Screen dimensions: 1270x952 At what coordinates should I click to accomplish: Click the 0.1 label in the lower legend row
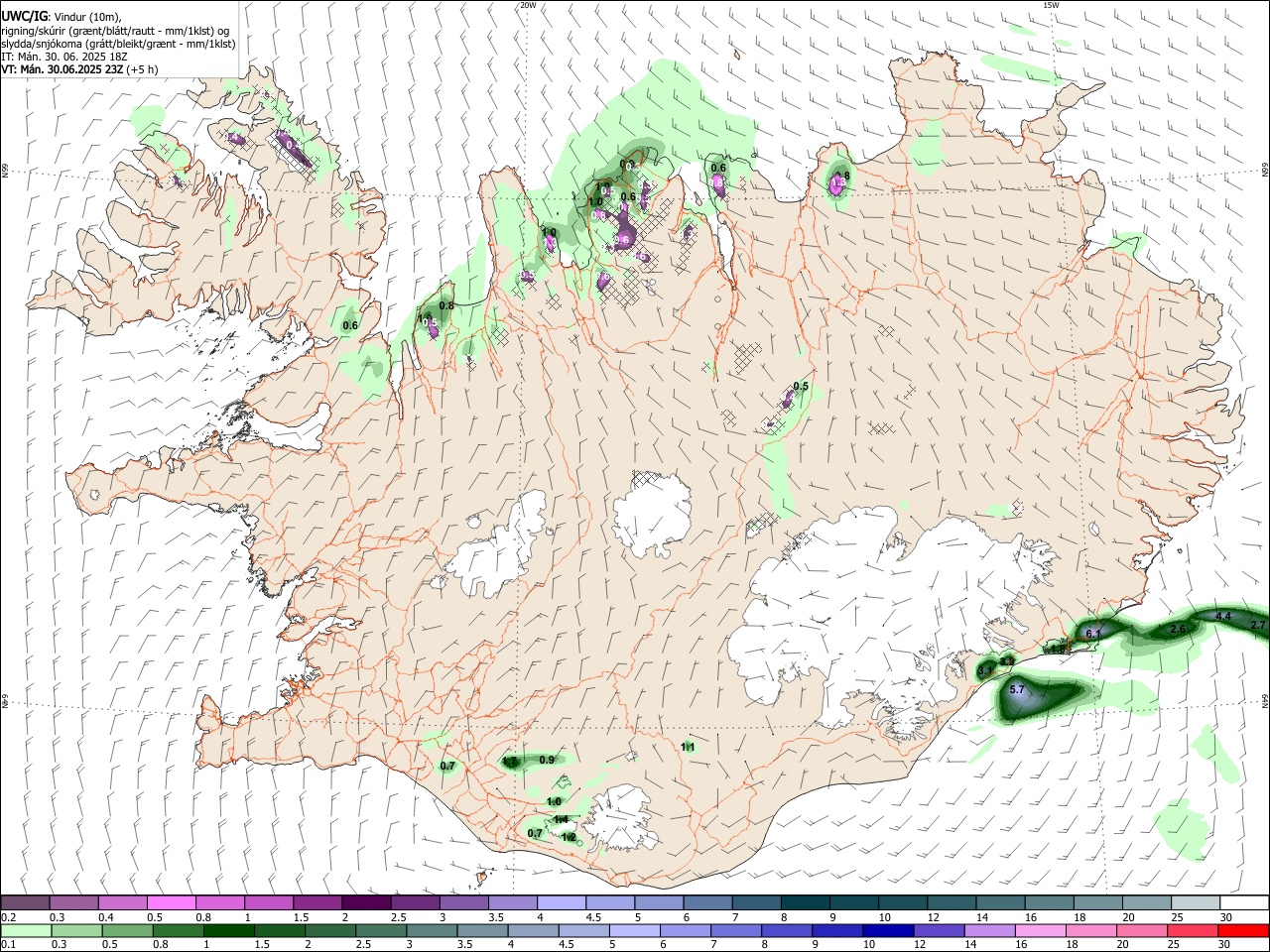8,945
